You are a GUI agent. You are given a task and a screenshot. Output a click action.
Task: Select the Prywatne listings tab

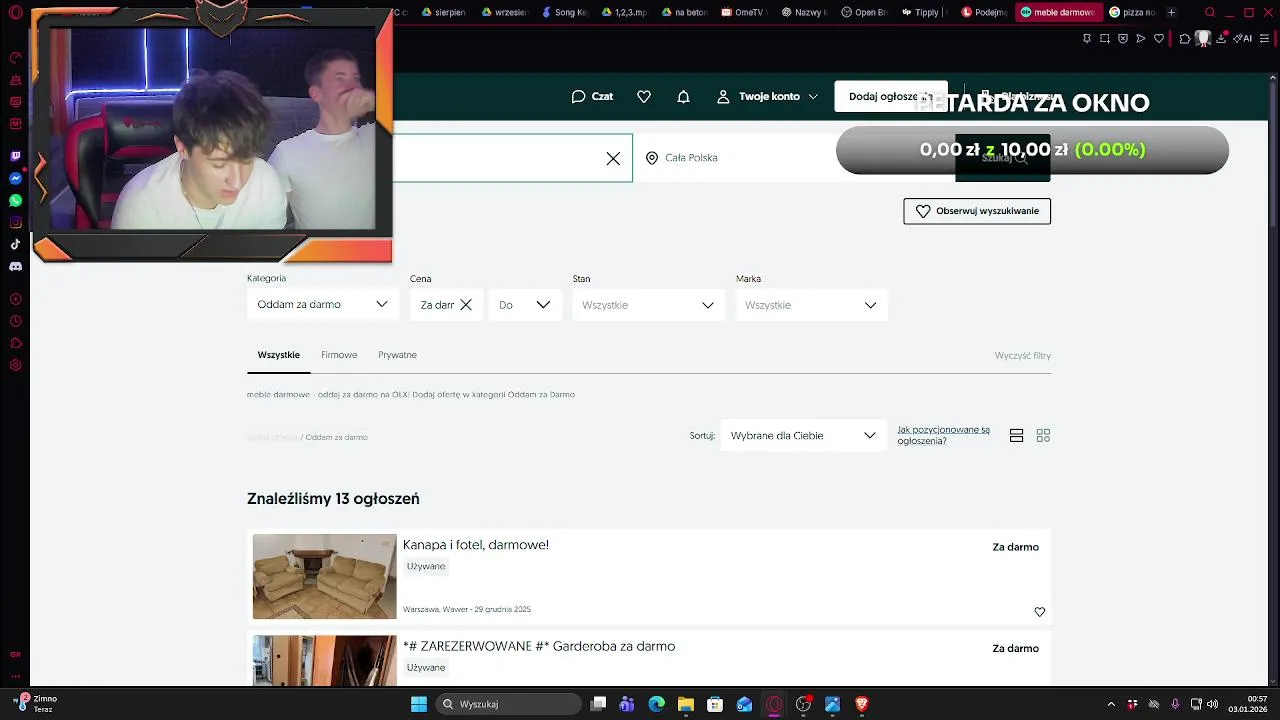(397, 355)
